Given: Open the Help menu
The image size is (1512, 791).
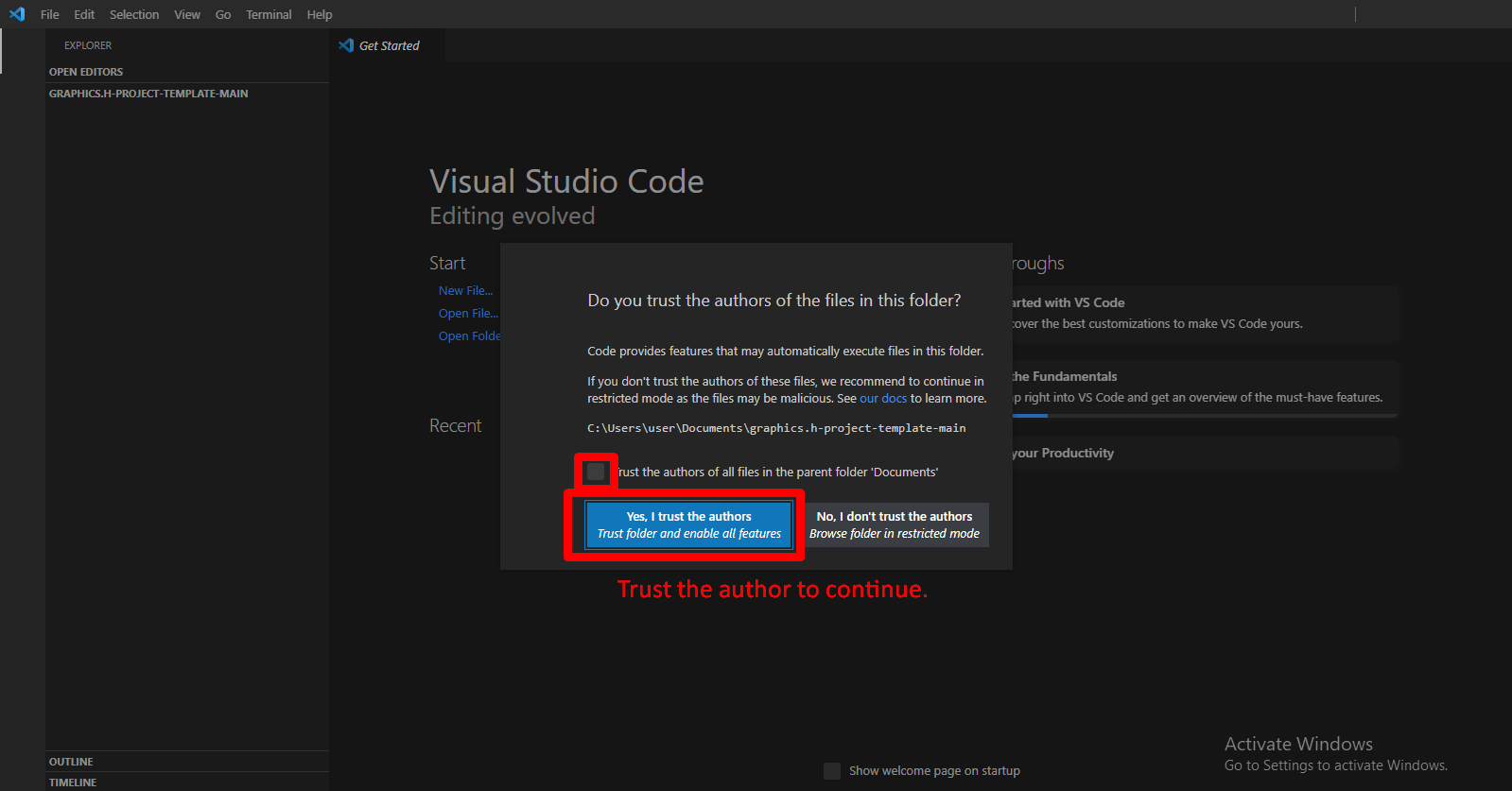Looking at the screenshot, I should (320, 14).
